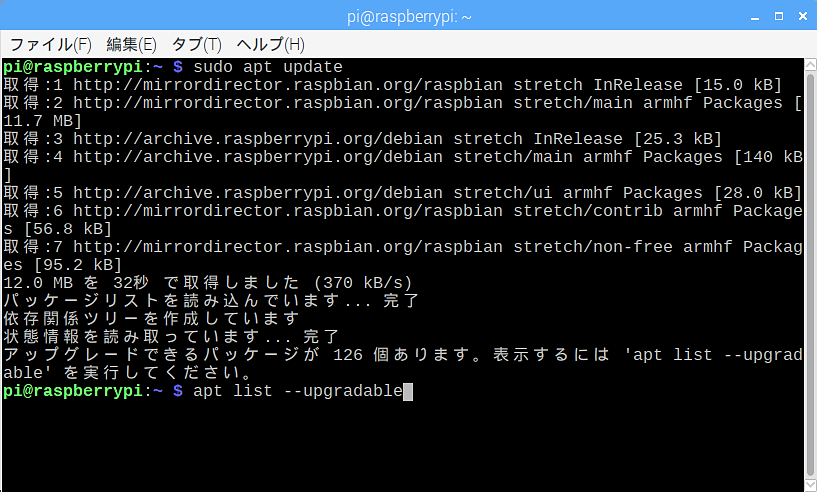This screenshot has width=817, height=492.
Task: Click the line '依存関係ツリーを作成しています'
Action: 151,318
